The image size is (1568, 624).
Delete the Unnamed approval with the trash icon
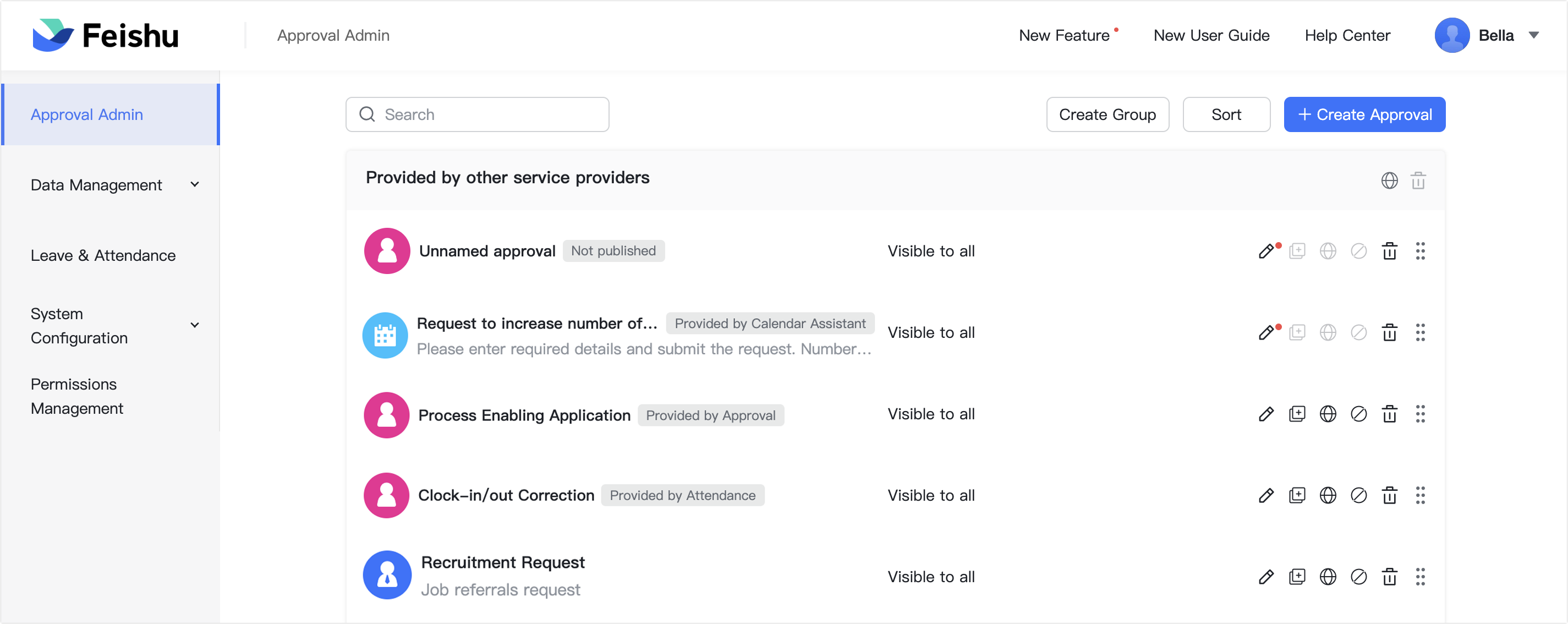pyautogui.click(x=1390, y=251)
